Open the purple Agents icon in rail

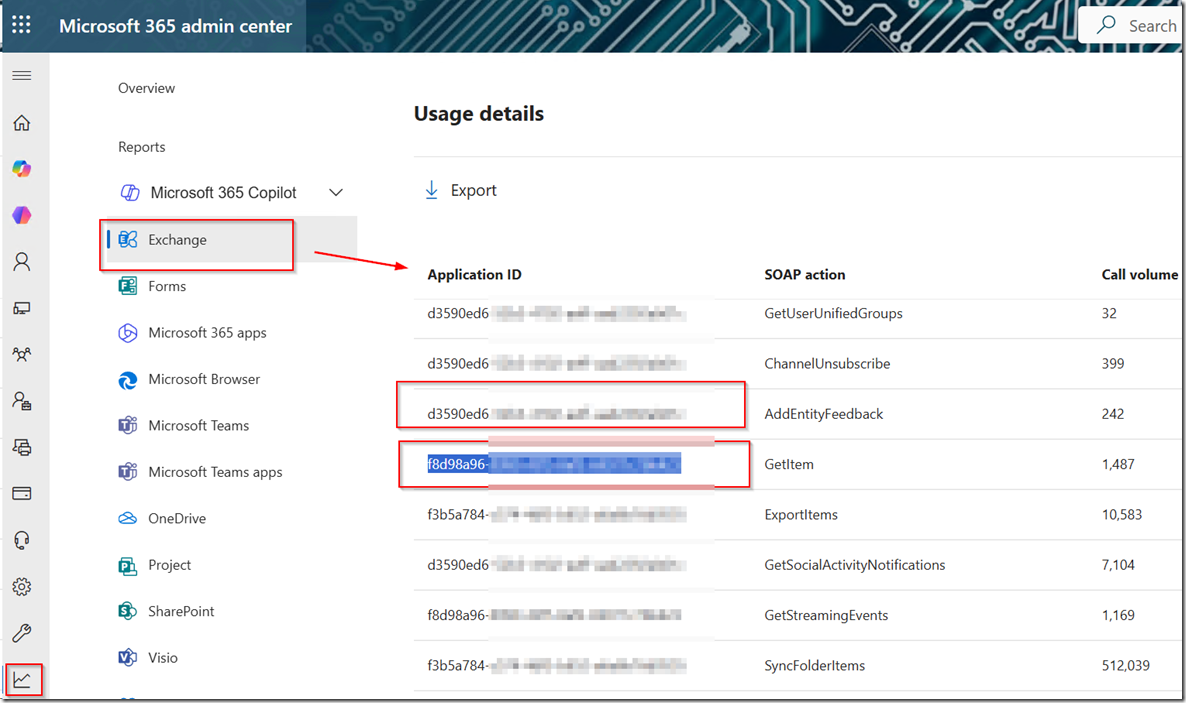tap(22, 216)
